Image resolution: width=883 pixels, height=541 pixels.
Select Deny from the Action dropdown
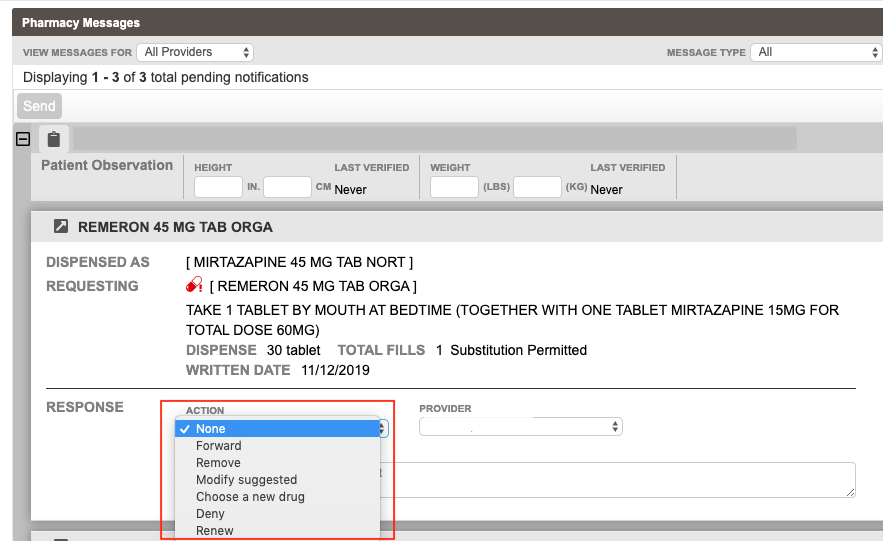(210, 514)
